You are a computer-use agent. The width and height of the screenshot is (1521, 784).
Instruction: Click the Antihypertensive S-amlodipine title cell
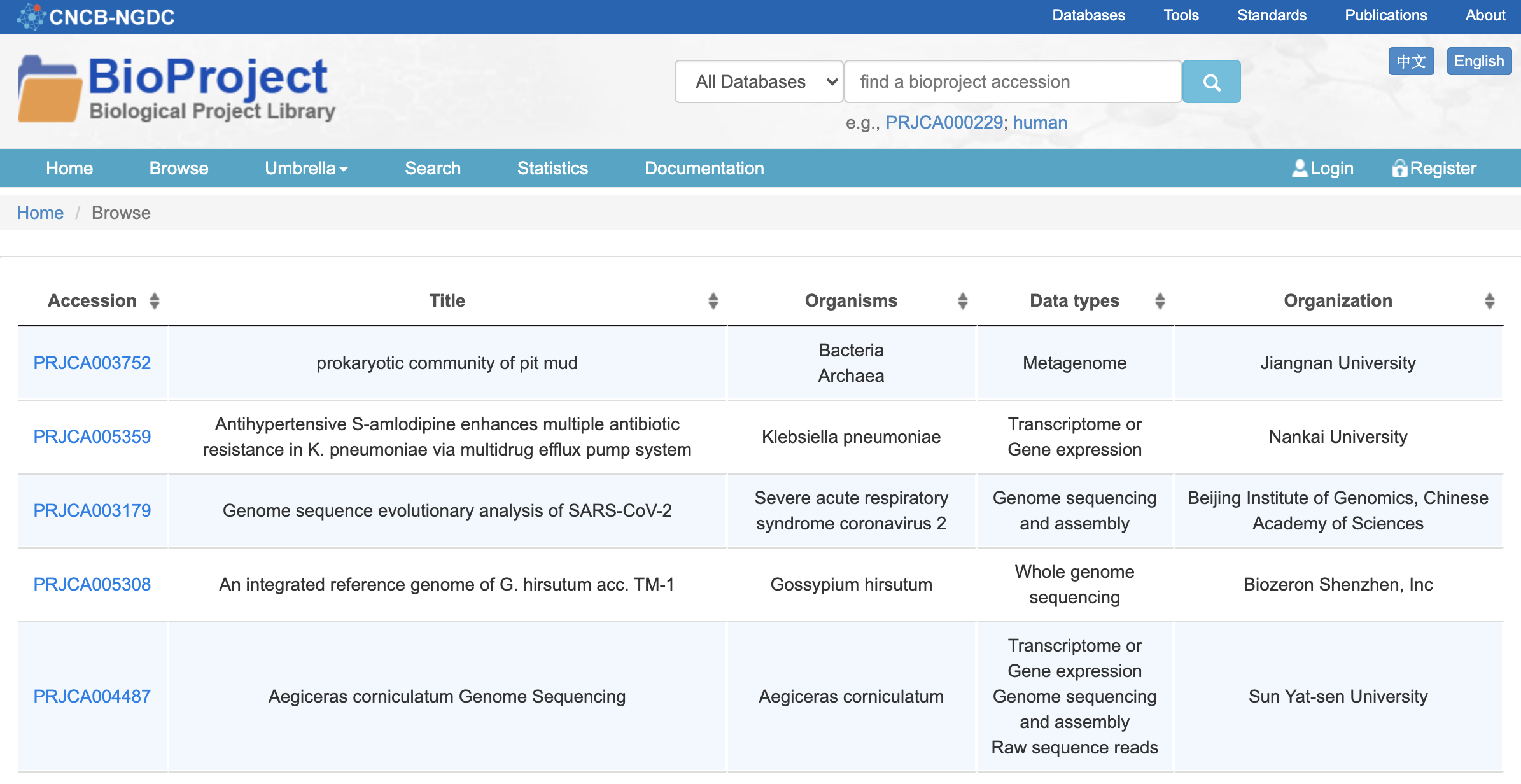pyautogui.click(x=447, y=437)
